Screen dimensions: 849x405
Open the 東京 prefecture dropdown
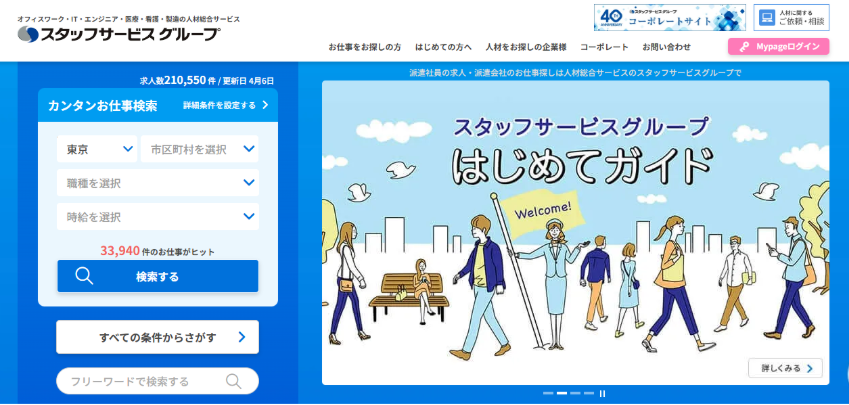[97, 149]
